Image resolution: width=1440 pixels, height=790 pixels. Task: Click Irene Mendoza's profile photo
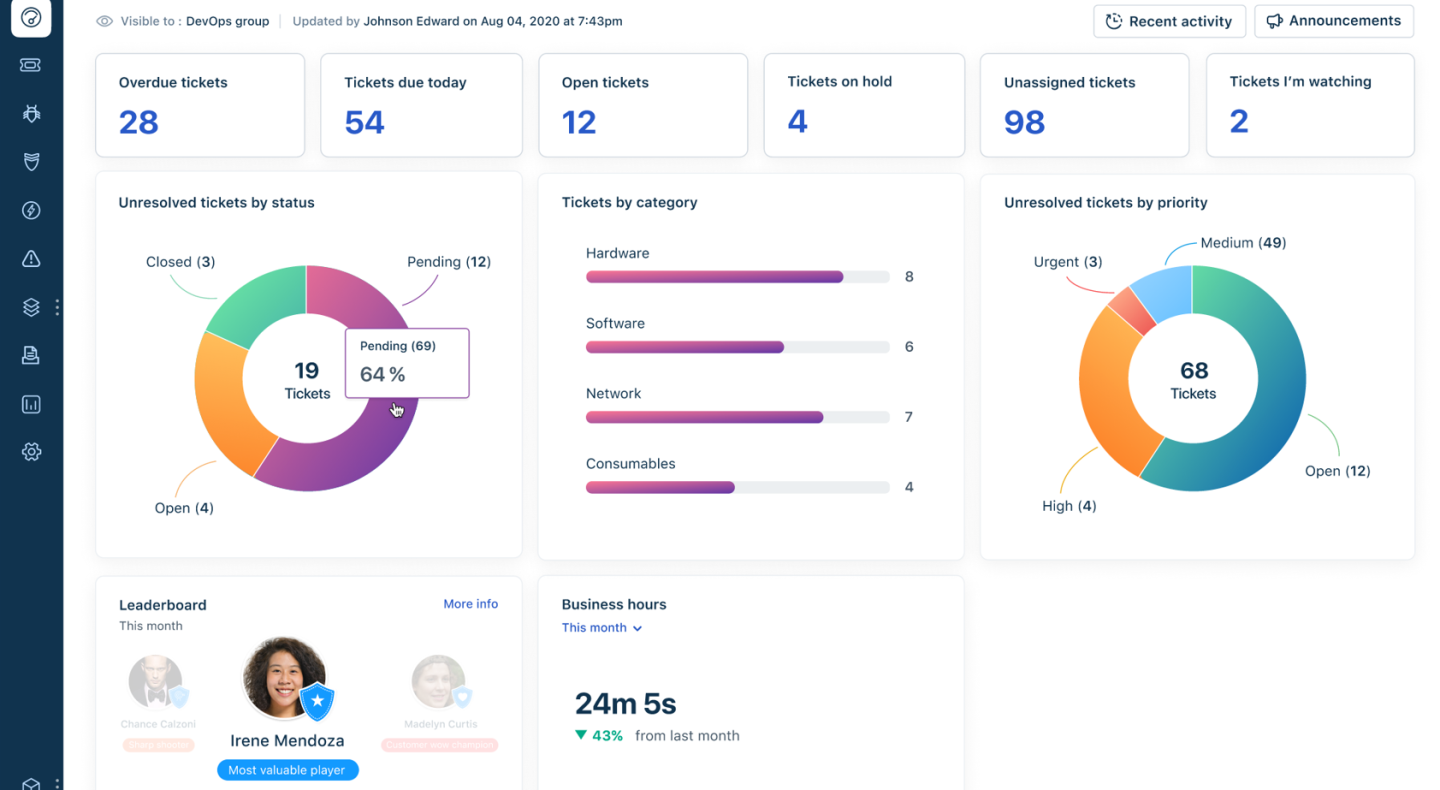click(x=284, y=677)
